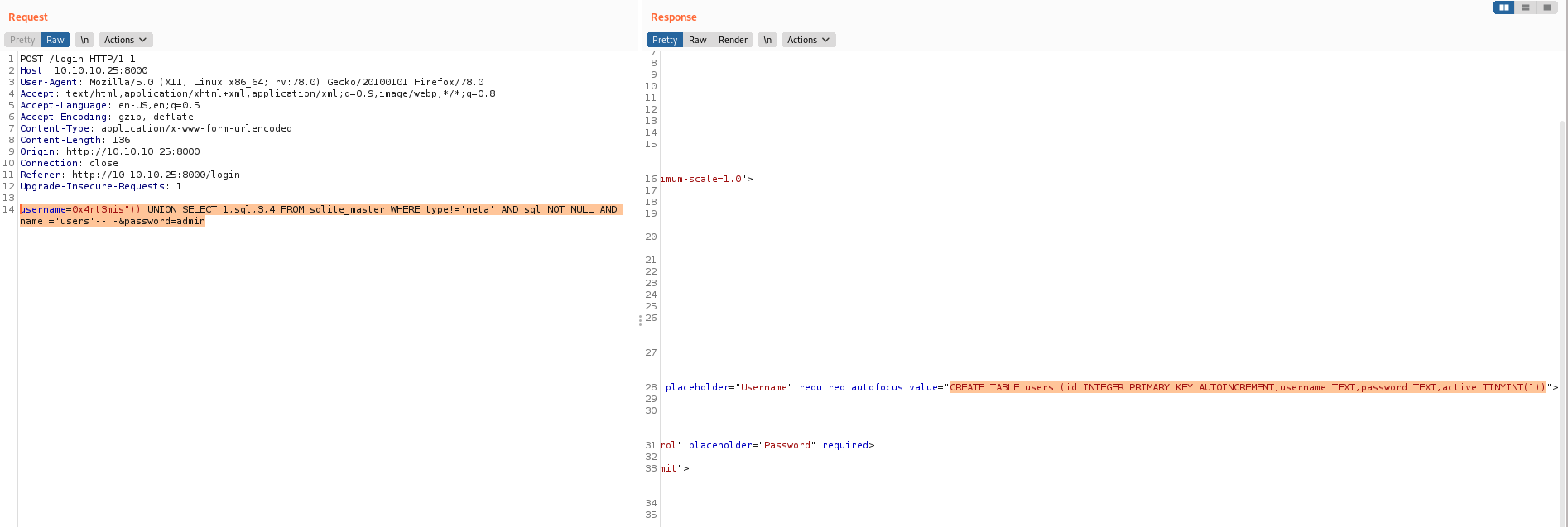
Task: Open the Request Actions dropdown
Action: click(126, 40)
